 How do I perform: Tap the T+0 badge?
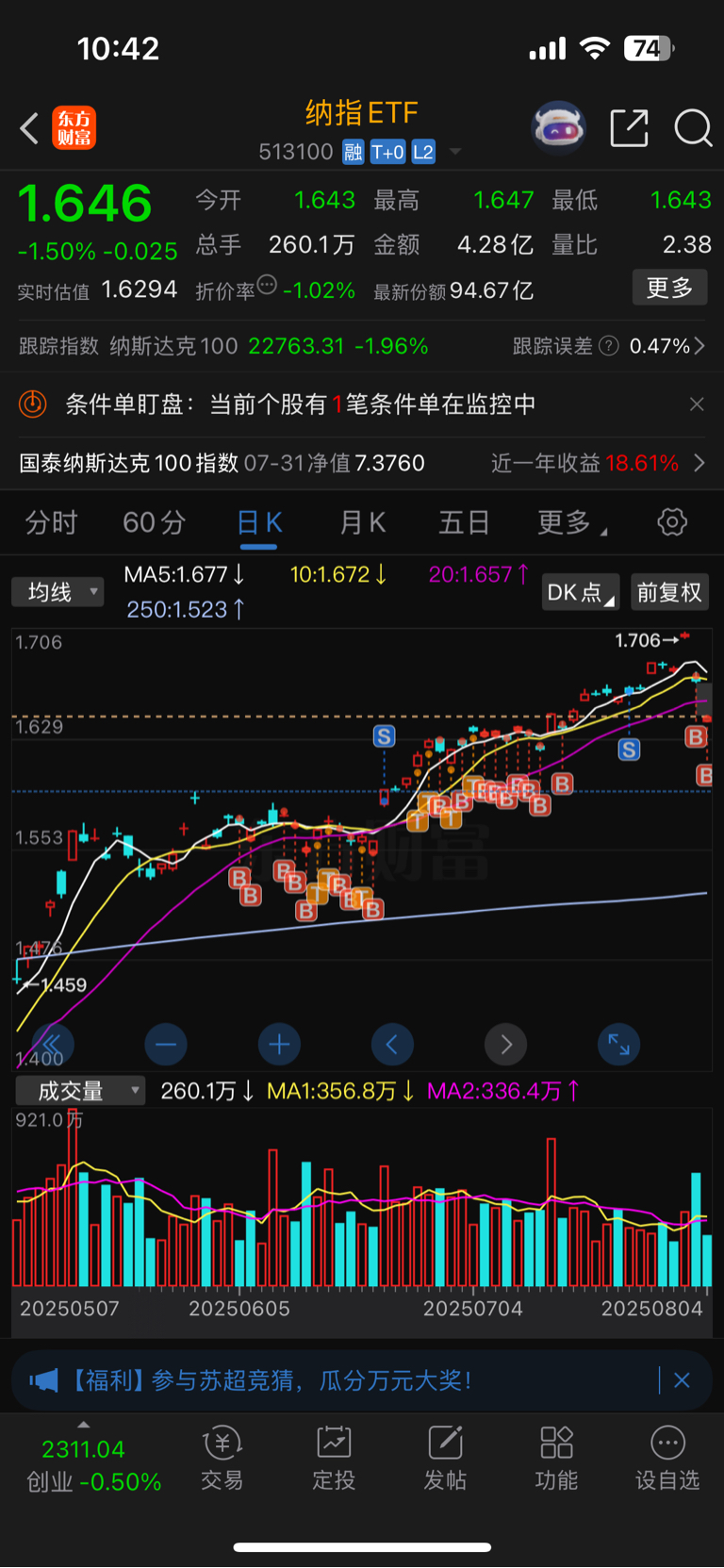click(x=387, y=152)
